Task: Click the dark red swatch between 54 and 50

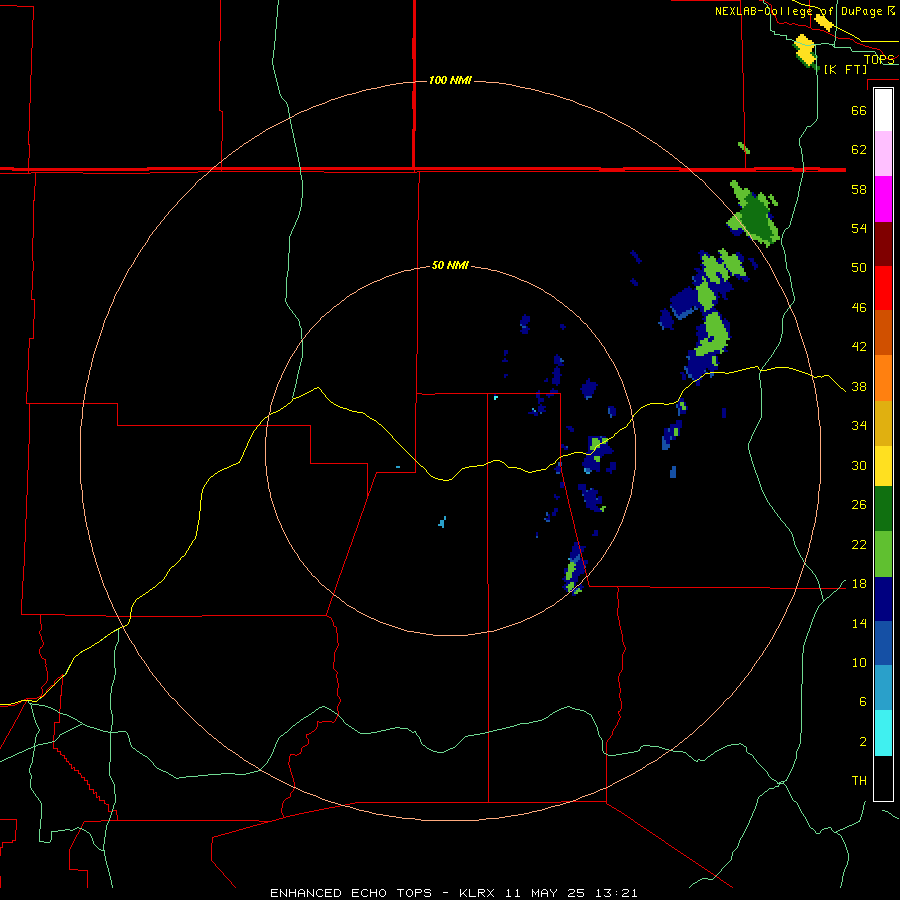Action: click(x=883, y=244)
